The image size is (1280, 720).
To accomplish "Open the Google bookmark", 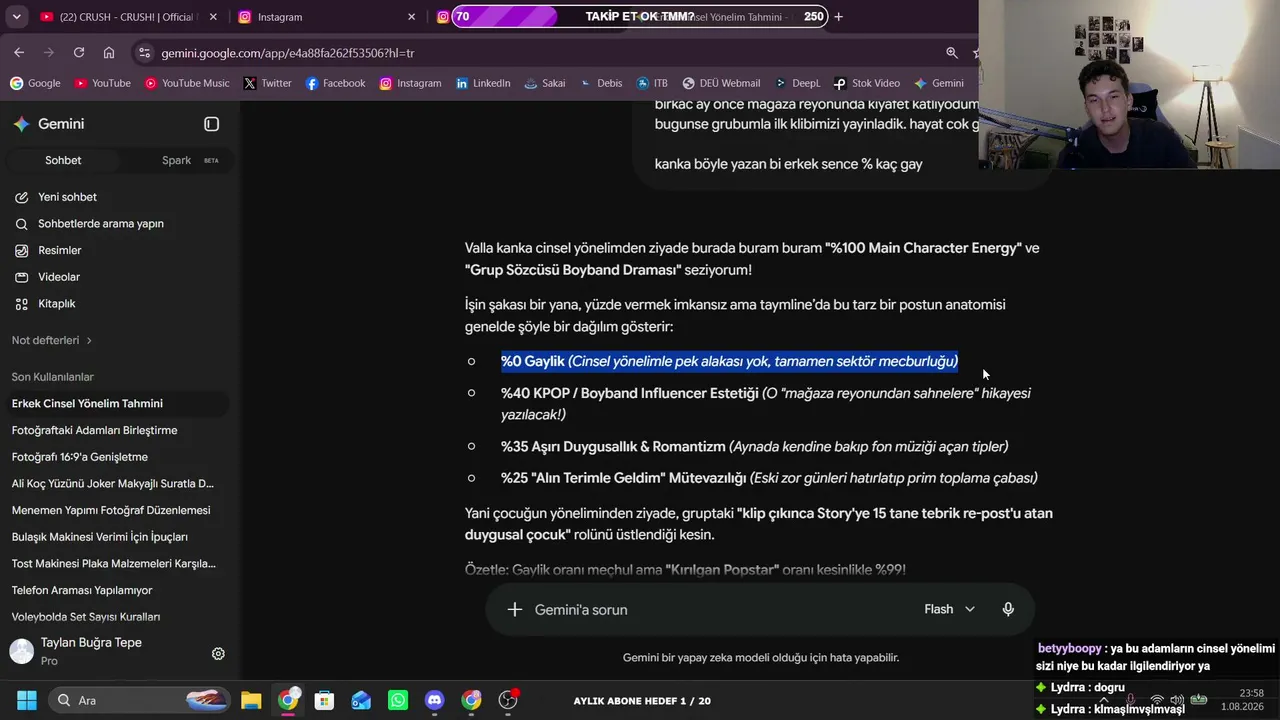I will [x=35, y=83].
